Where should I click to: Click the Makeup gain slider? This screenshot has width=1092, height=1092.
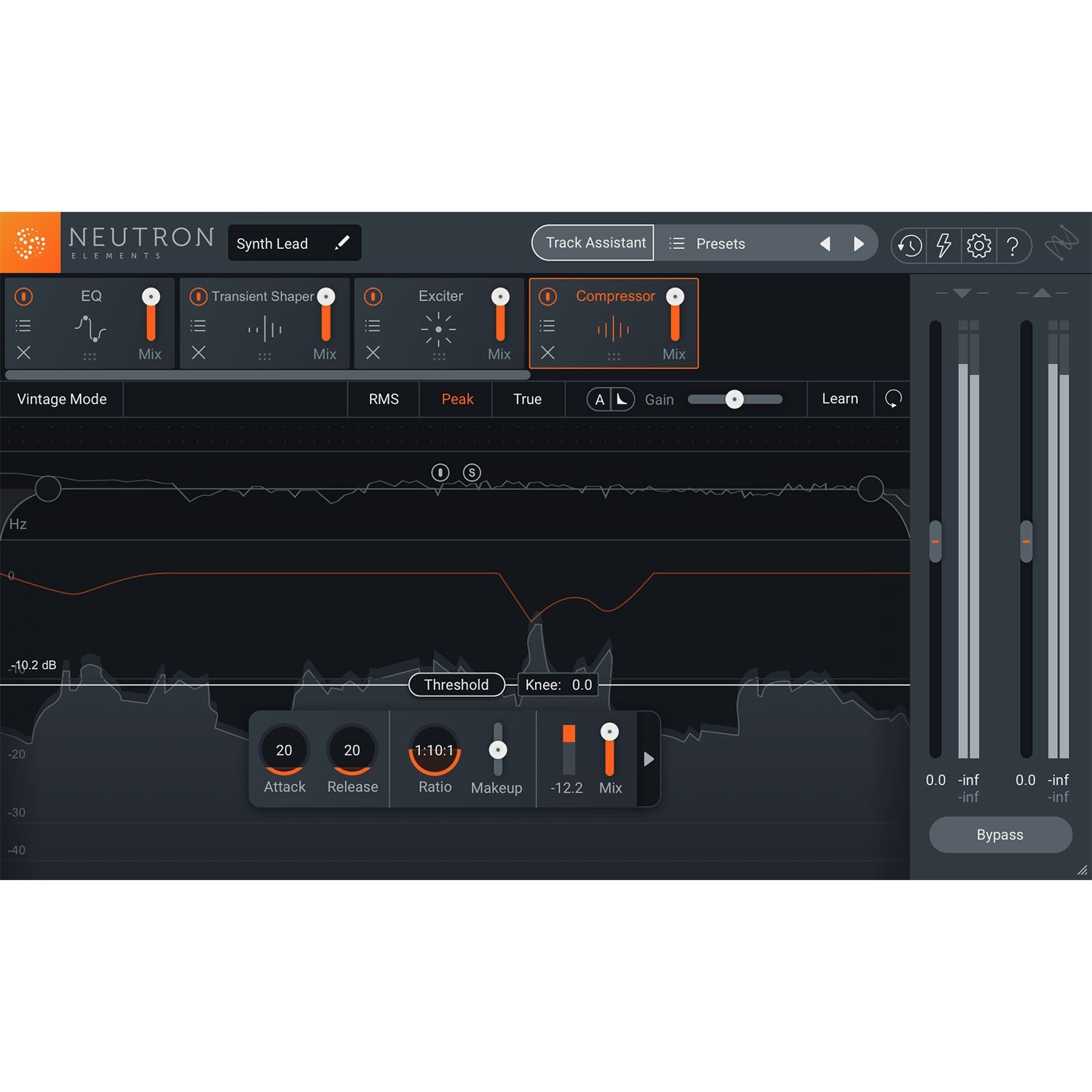point(498,750)
